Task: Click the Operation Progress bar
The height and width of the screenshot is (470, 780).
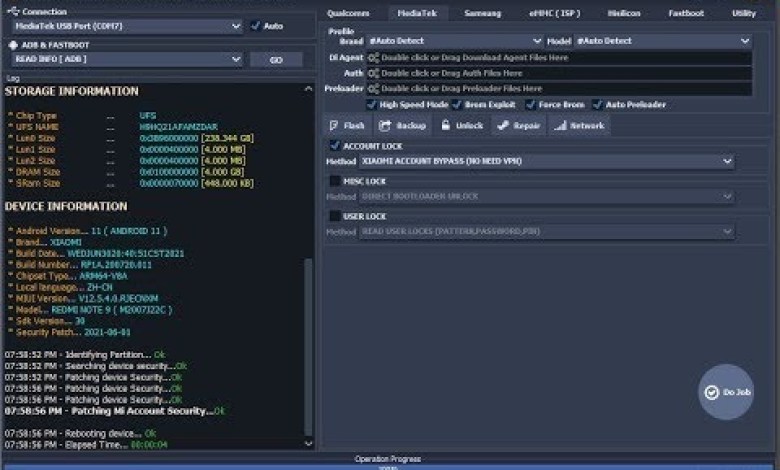Action: [388, 467]
